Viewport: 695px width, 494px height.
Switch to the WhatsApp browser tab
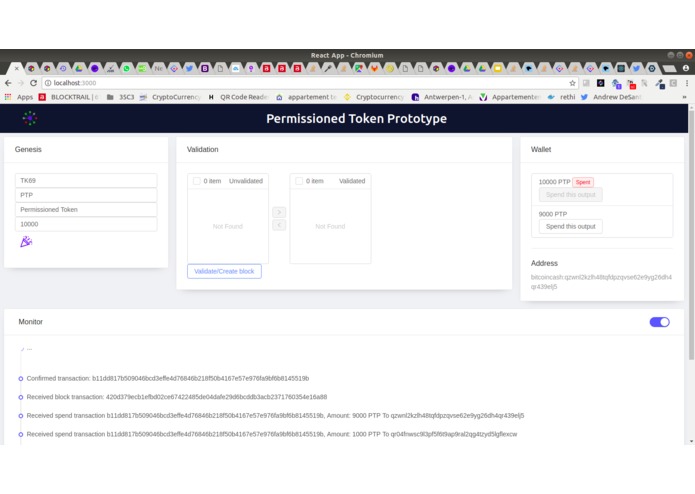pyautogui.click(x=126, y=68)
